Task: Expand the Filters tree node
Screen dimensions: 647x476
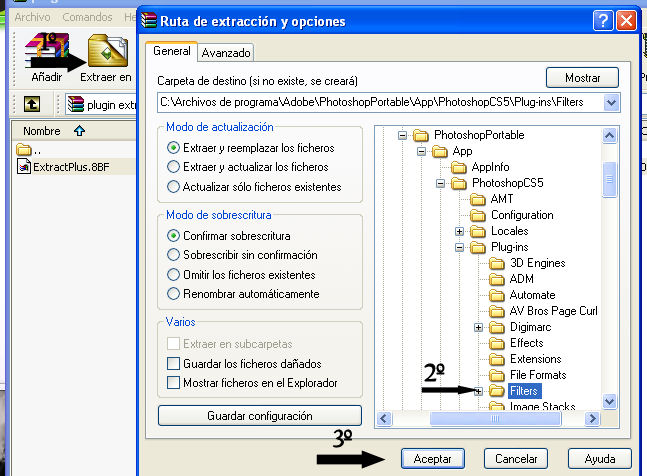Action: [x=478, y=391]
